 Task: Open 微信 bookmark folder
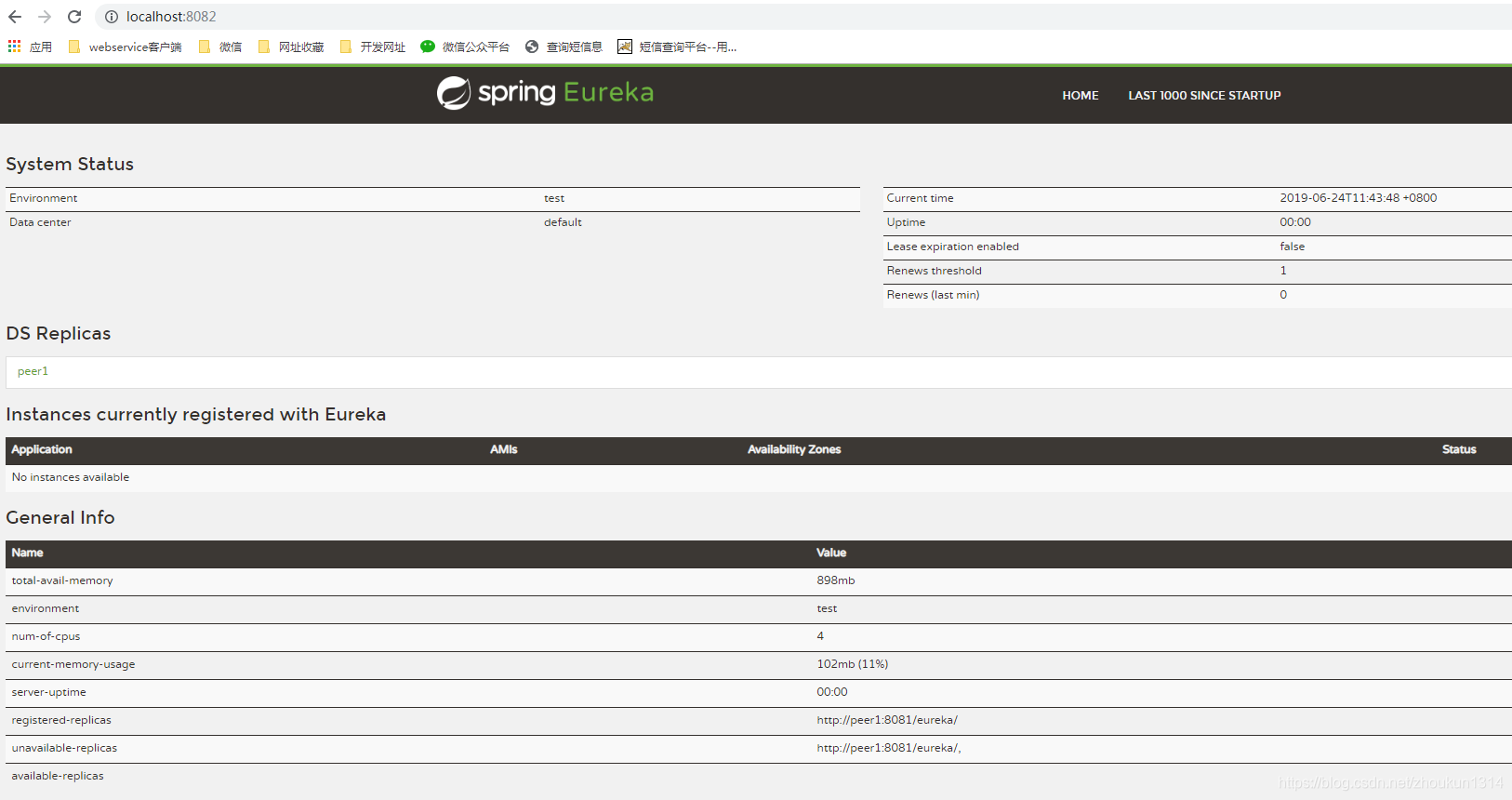(x=220, y=47)
